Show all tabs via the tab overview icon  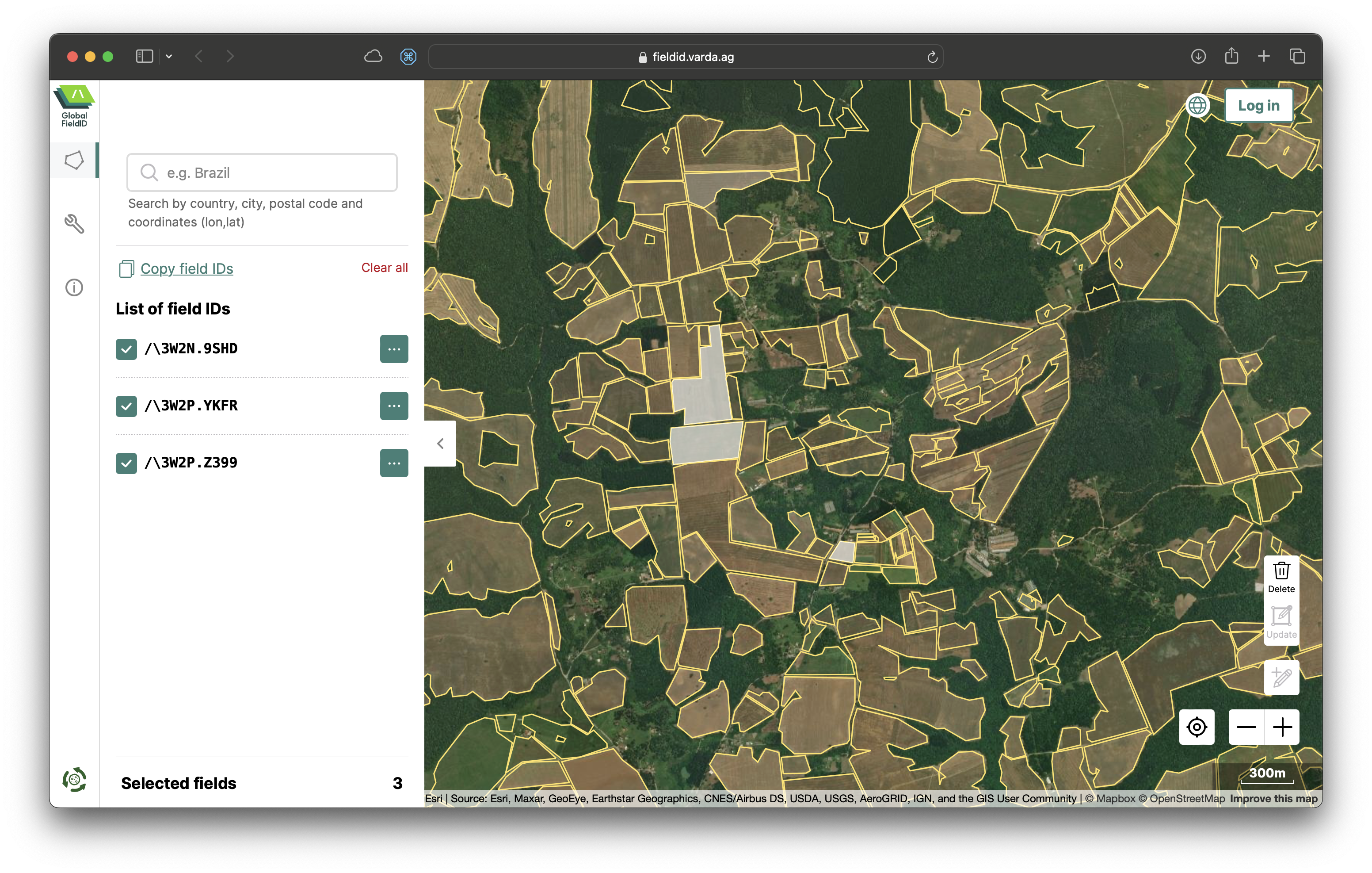1297,56
